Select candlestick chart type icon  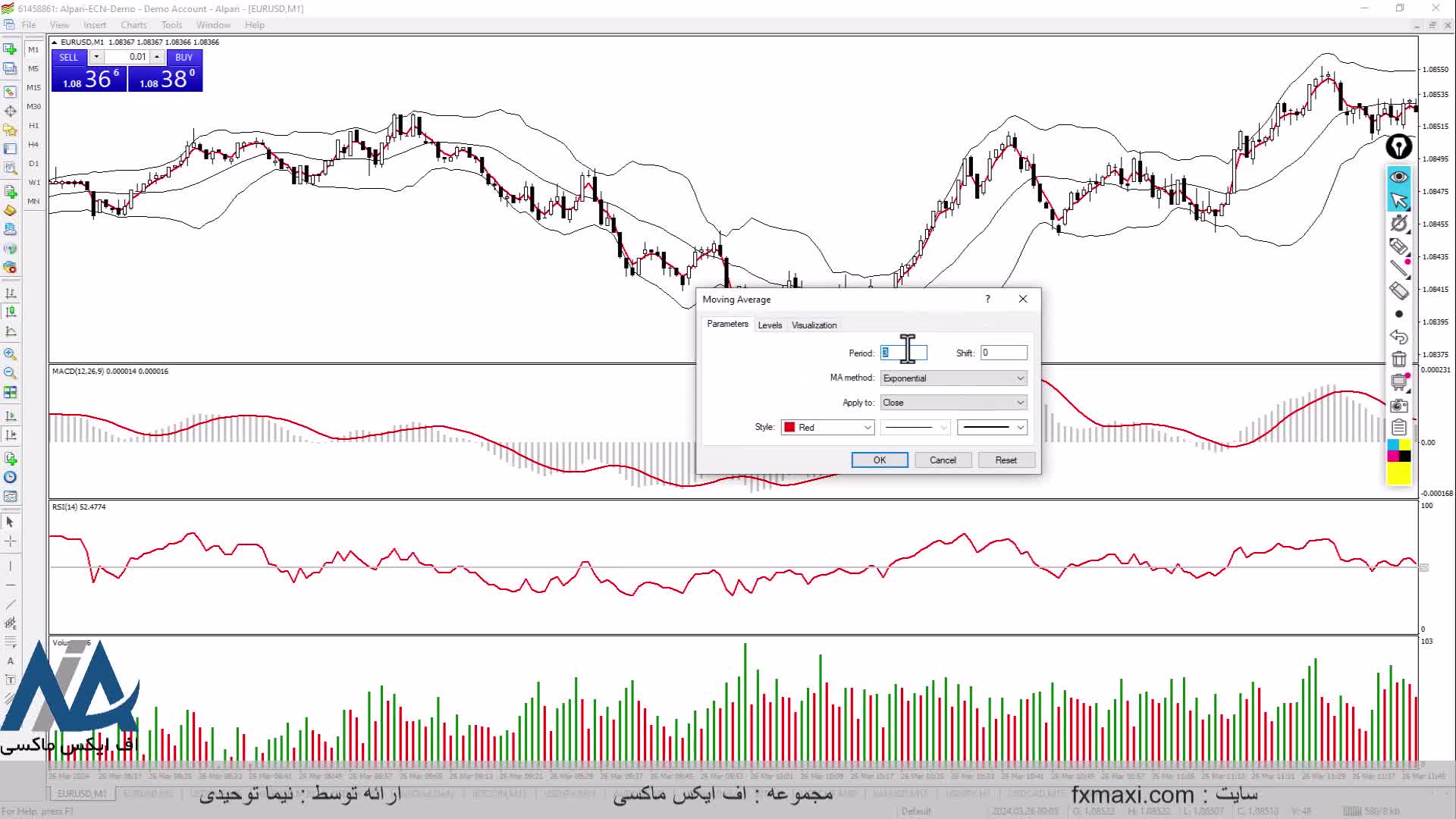pyautogui.click(x=10, y=312)
